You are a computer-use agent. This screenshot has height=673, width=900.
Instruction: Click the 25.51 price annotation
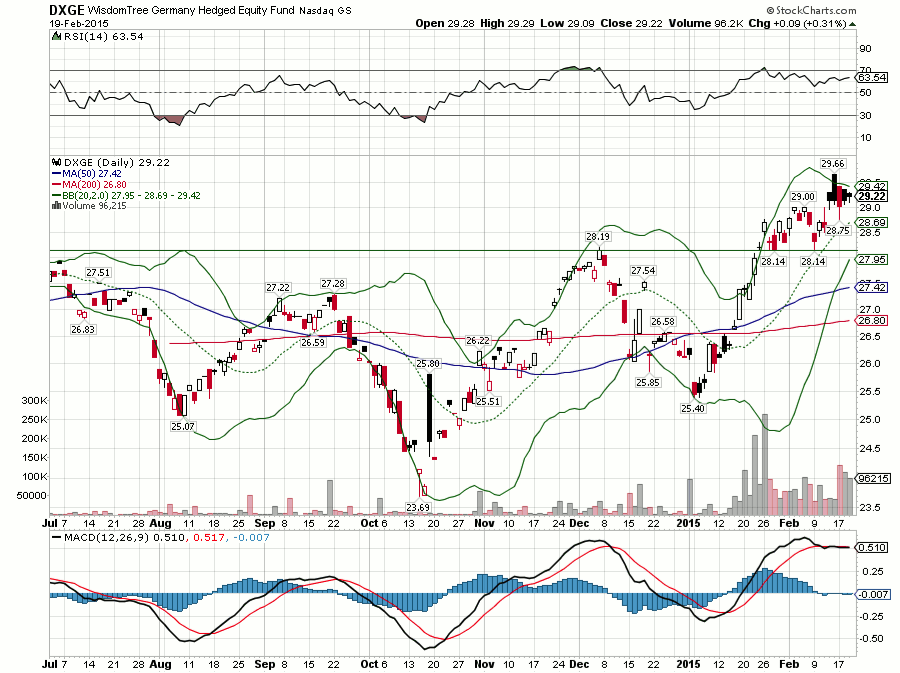488,402
